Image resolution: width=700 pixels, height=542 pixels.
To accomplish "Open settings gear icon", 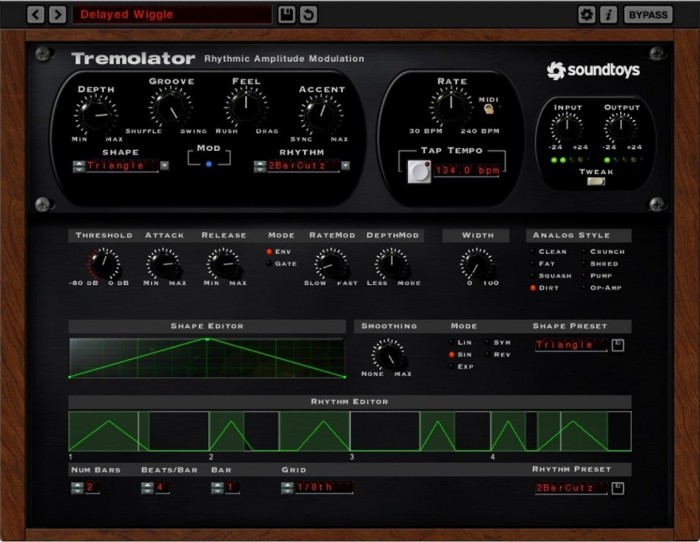I will click(x=587, y=14).
